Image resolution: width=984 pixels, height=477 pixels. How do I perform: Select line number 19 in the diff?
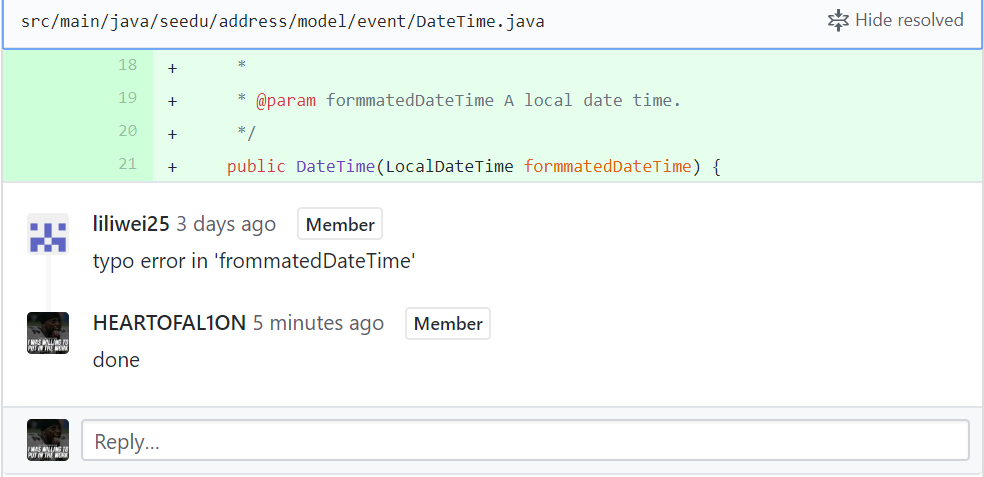[127, 98]
